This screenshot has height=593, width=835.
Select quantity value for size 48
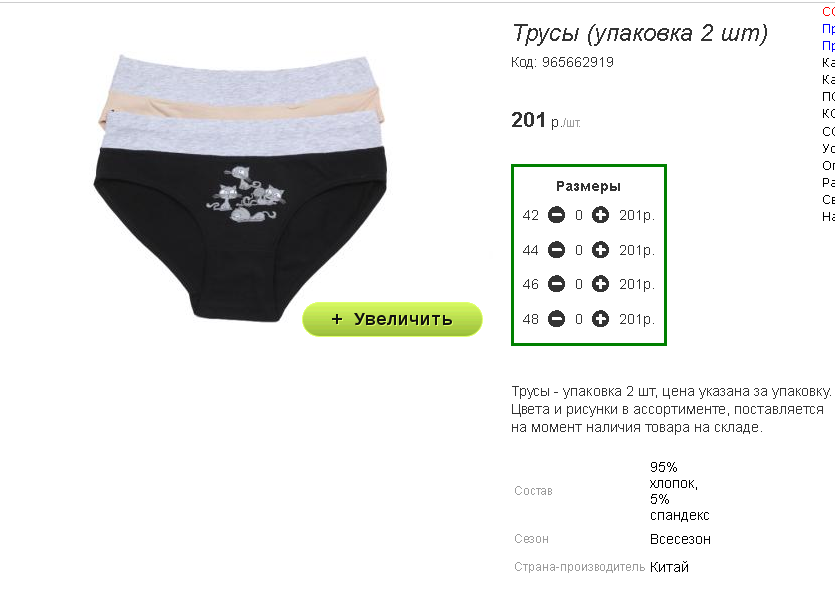[x=579, y=319]
